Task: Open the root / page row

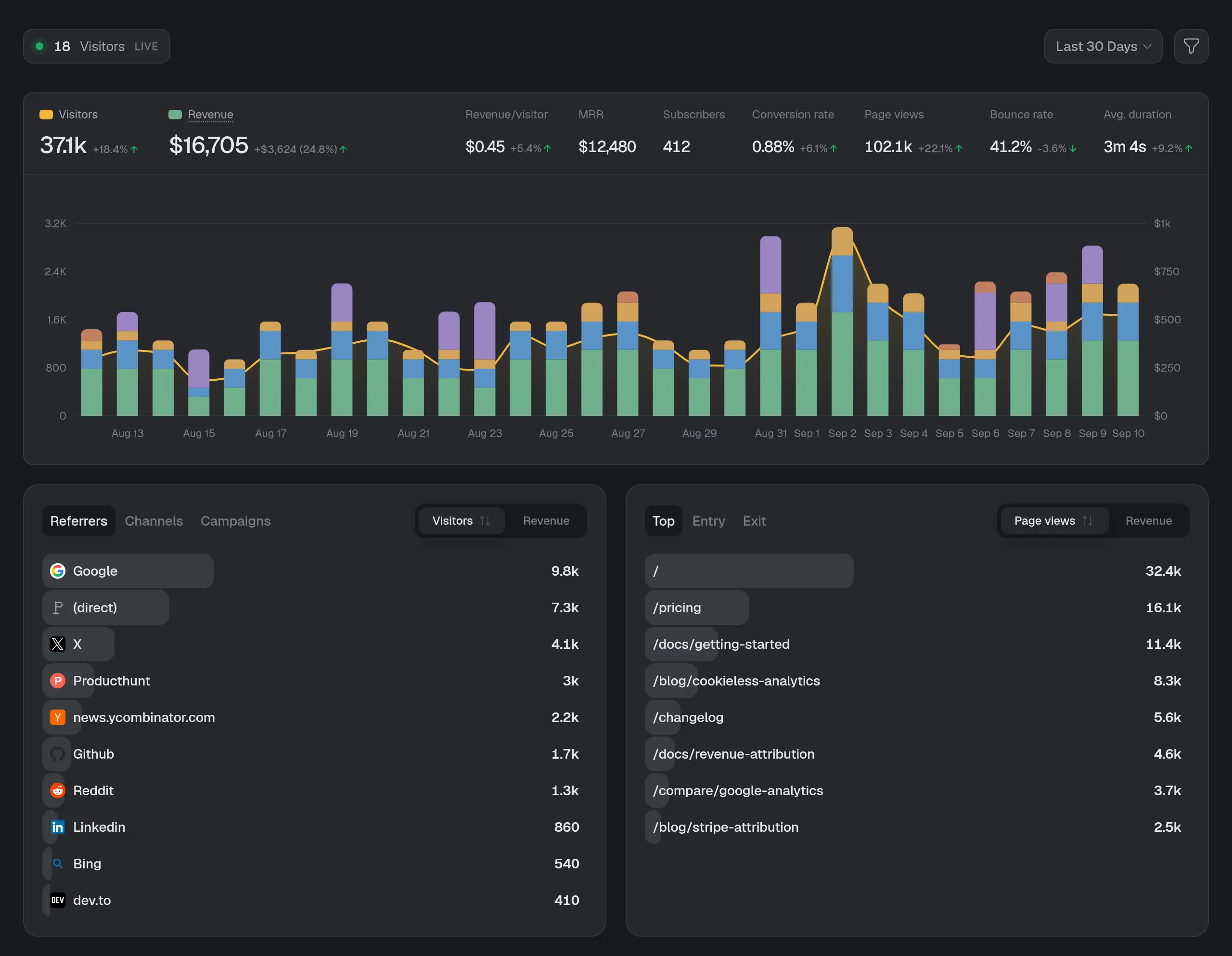Action: pos(917,570)
